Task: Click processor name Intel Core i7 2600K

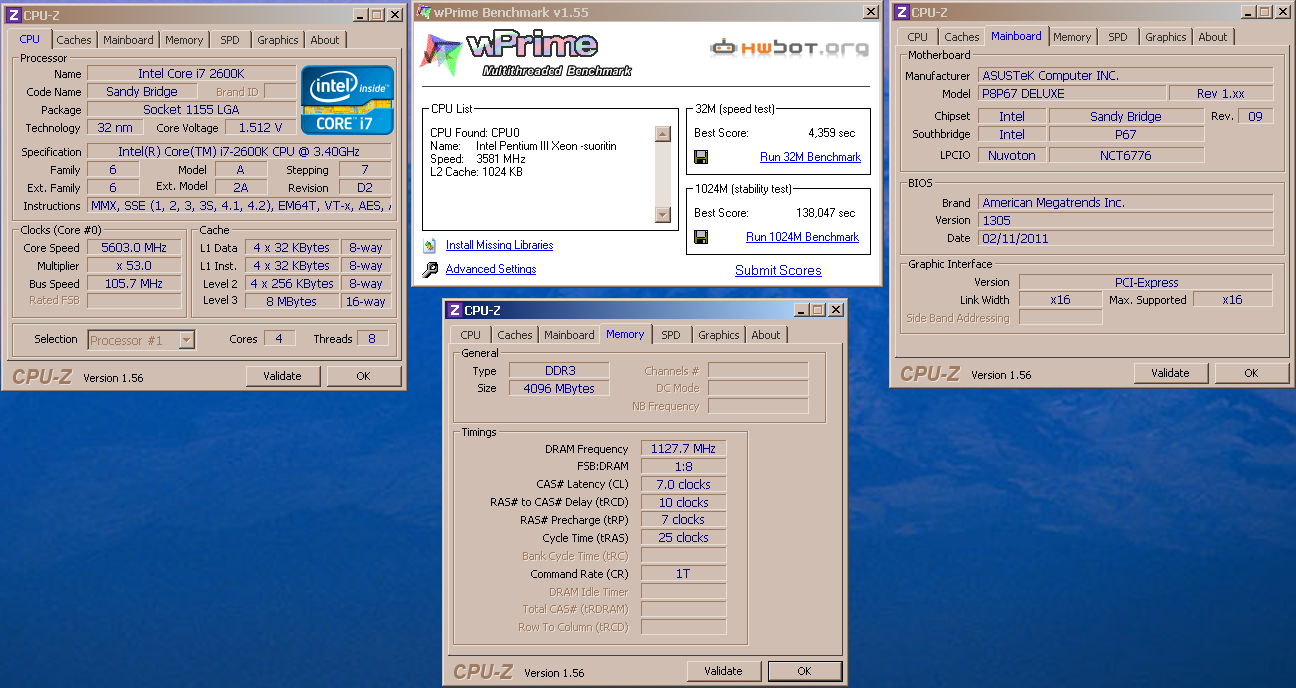Action: pos(192,74)
